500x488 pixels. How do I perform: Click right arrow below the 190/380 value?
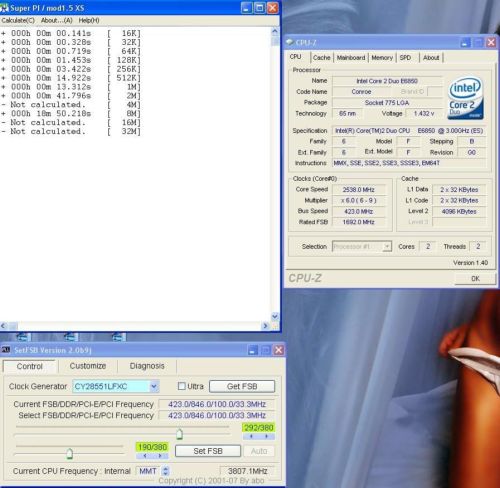(x=160, y=455)
